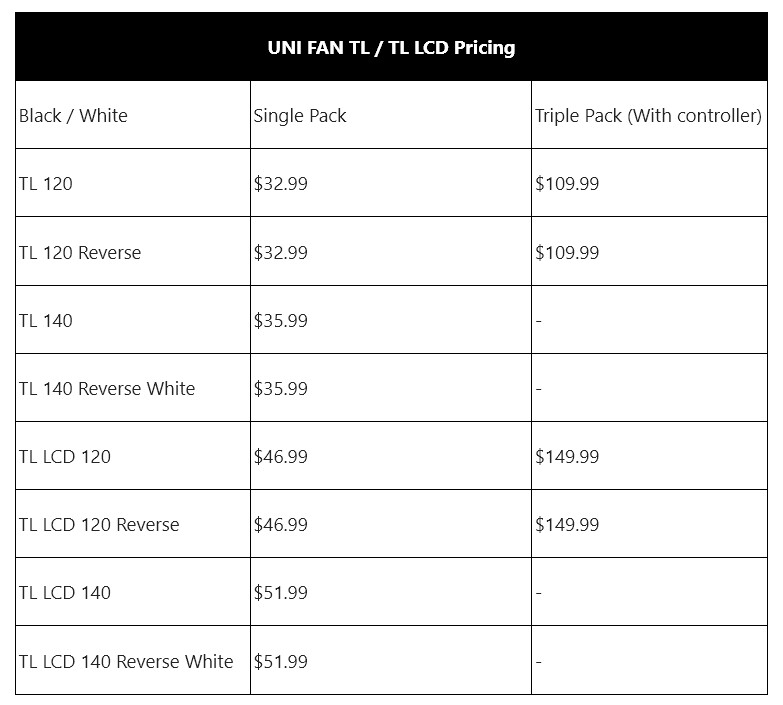
Task: Click the TL 140 single pack price $35.99
Action: pos(281,320)
